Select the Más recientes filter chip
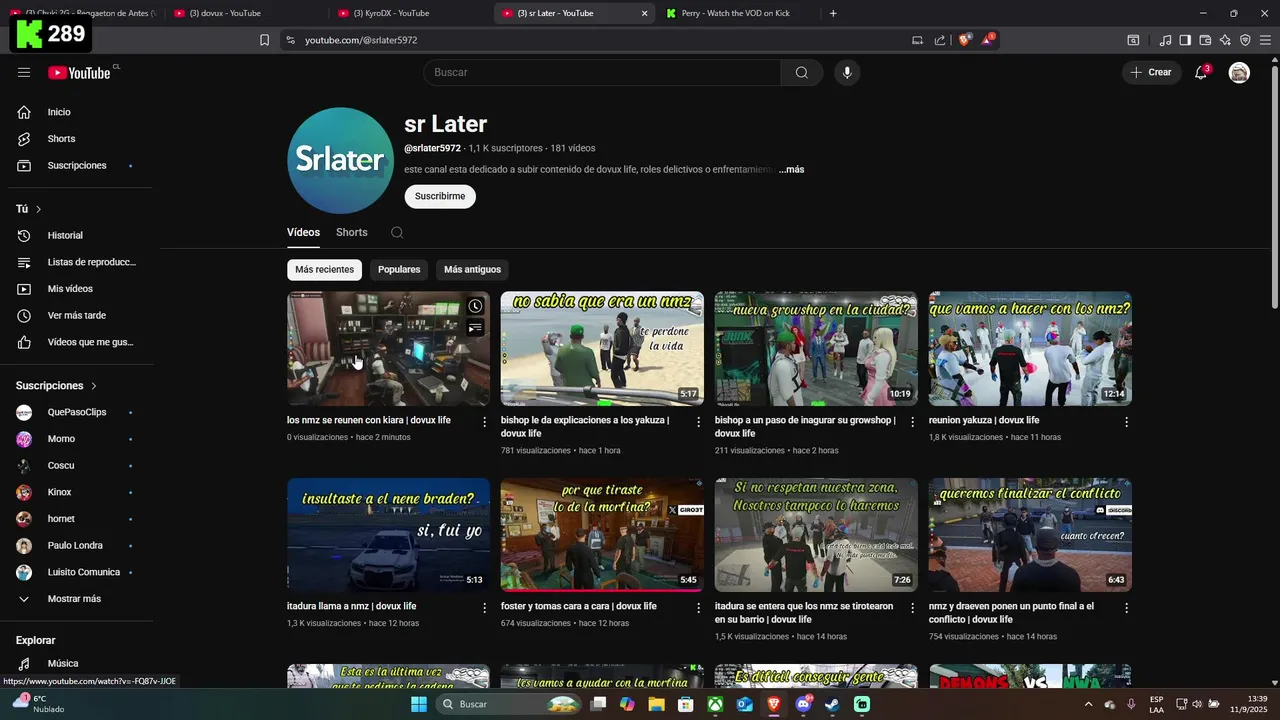 [x=324, y=269]
